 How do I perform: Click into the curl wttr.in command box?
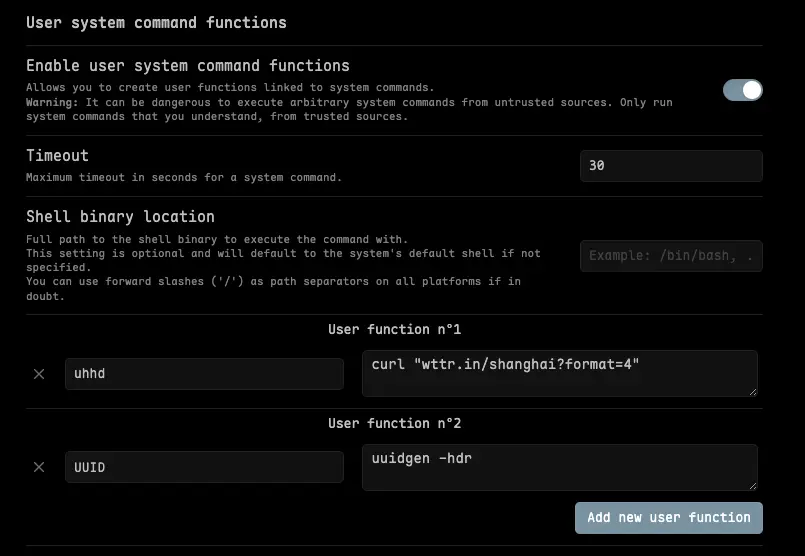(x=559, y=373)
